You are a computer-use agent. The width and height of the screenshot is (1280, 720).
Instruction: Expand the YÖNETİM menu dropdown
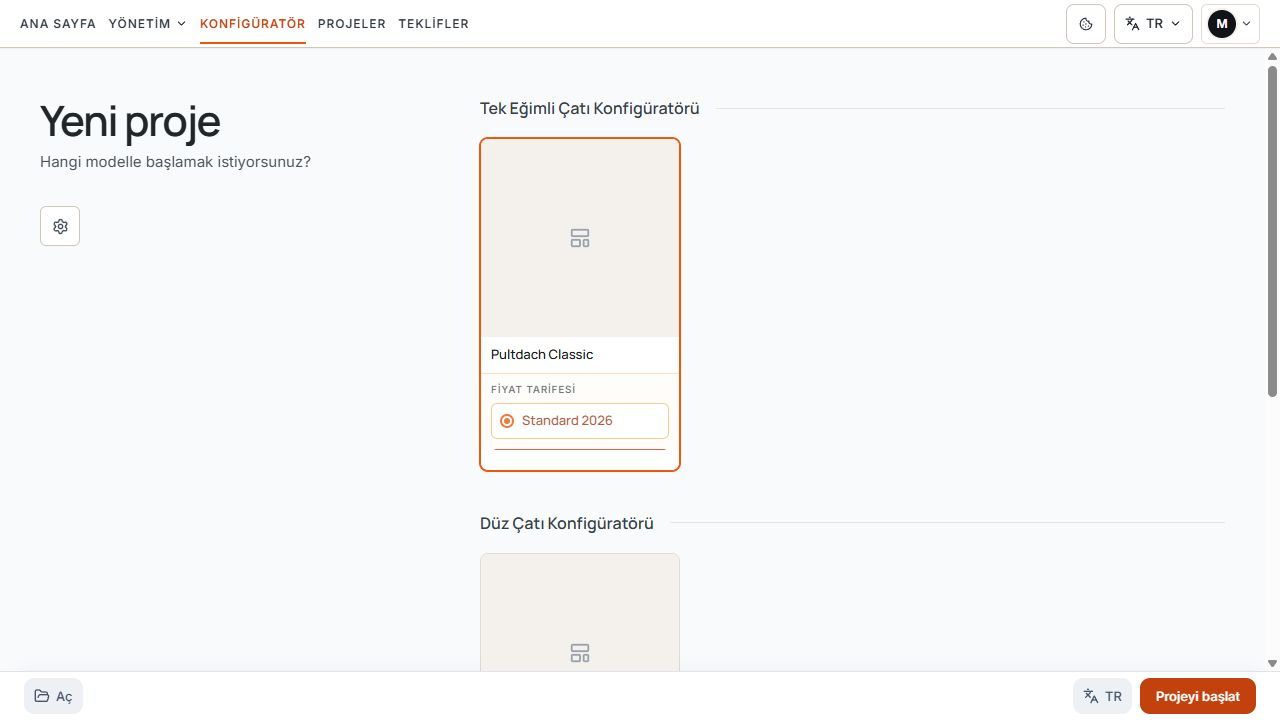(x=147, y=24)
